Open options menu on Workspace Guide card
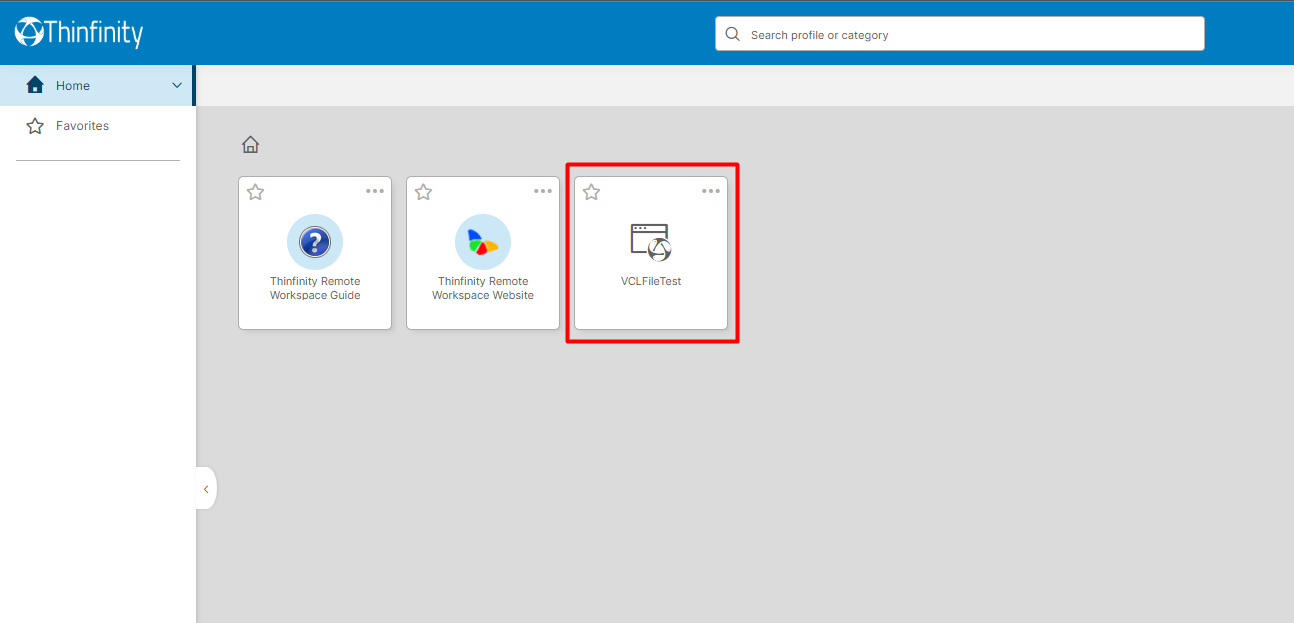The width and height of the screenshot is (1294, 623). pos(375,191)
